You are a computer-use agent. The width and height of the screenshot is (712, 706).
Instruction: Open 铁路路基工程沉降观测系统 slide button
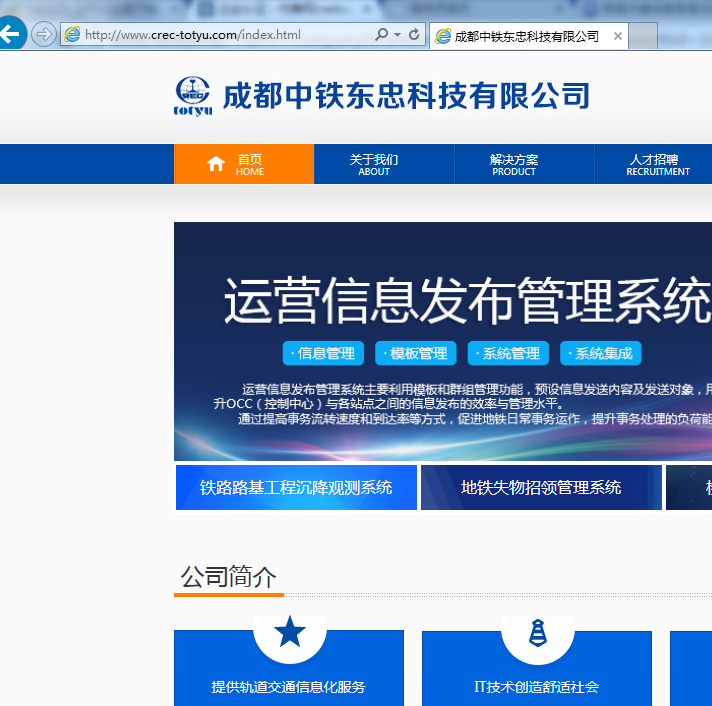[x=296, y=487]
